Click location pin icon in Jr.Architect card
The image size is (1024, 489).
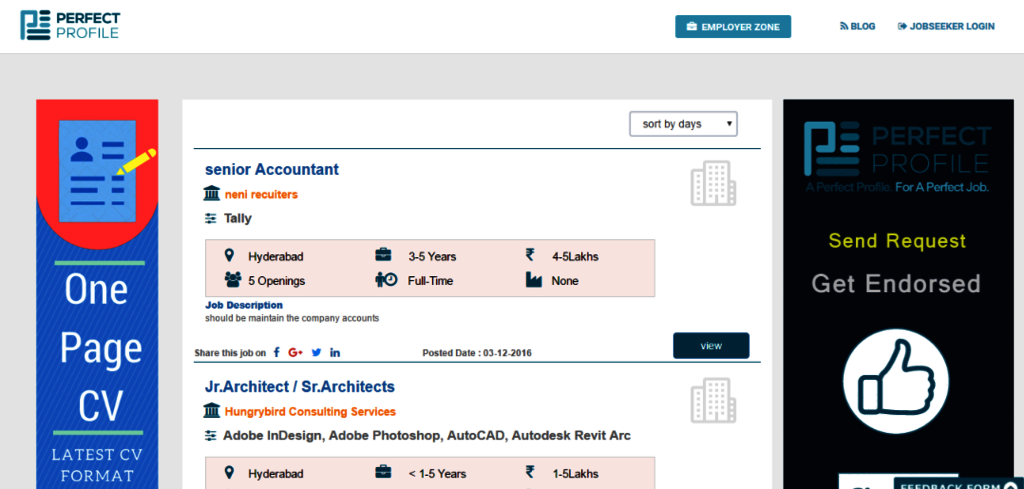229,472
